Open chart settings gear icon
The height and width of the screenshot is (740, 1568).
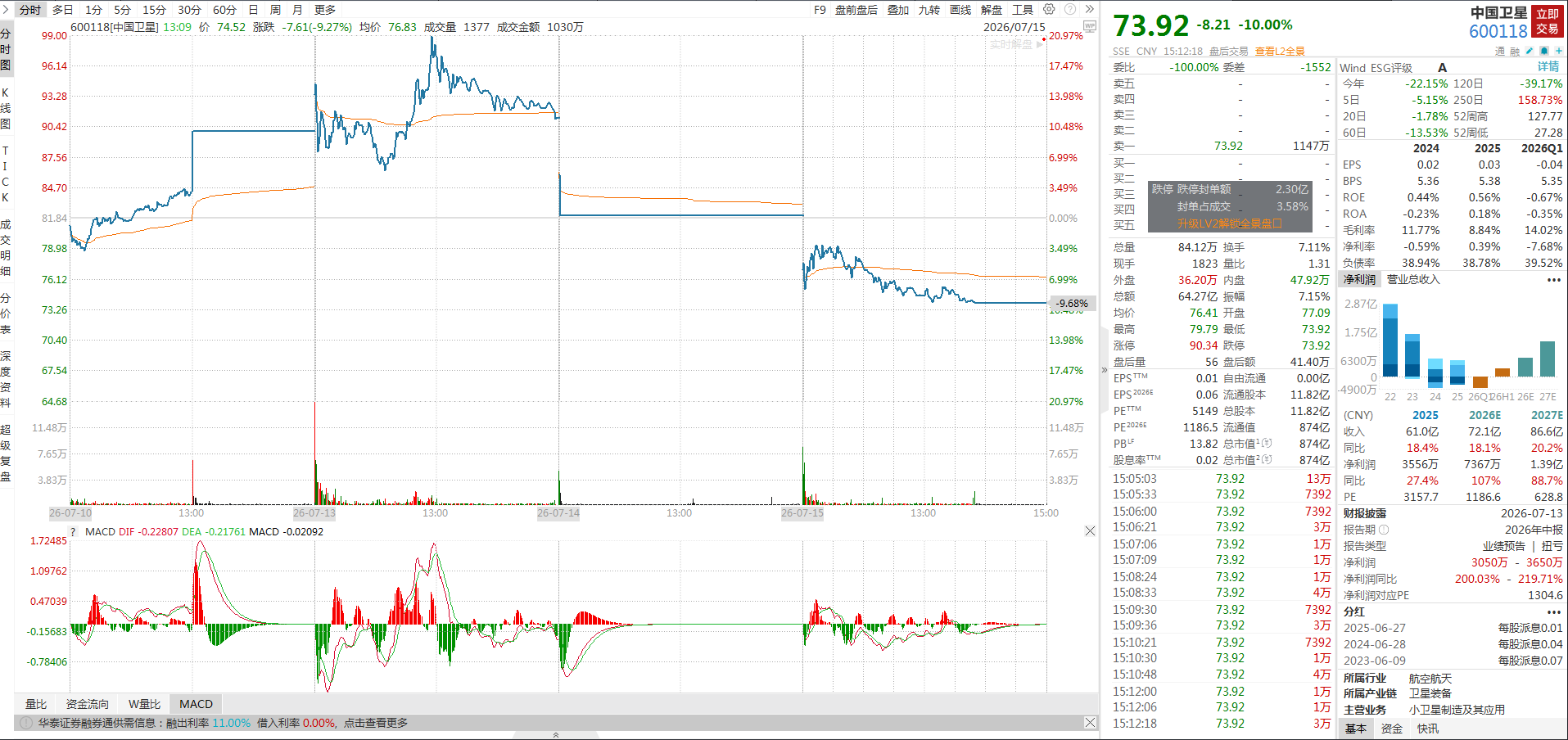(1049, 9)
